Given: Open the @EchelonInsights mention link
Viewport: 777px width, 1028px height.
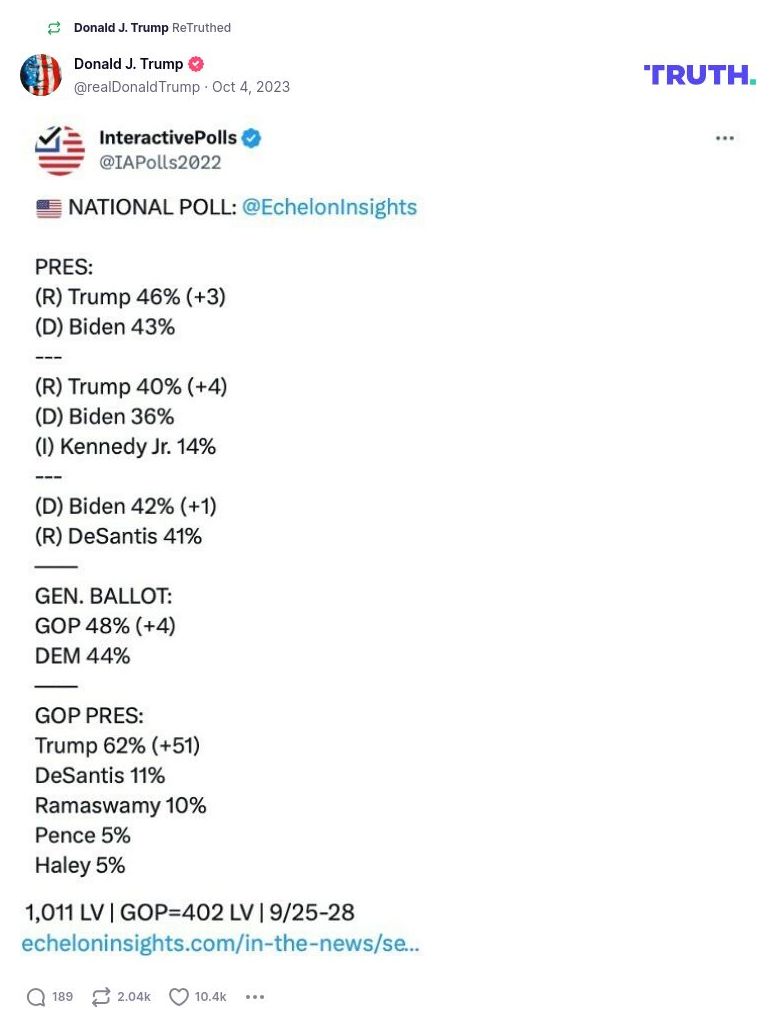Looking at the screenshot, I should (329, 207).
